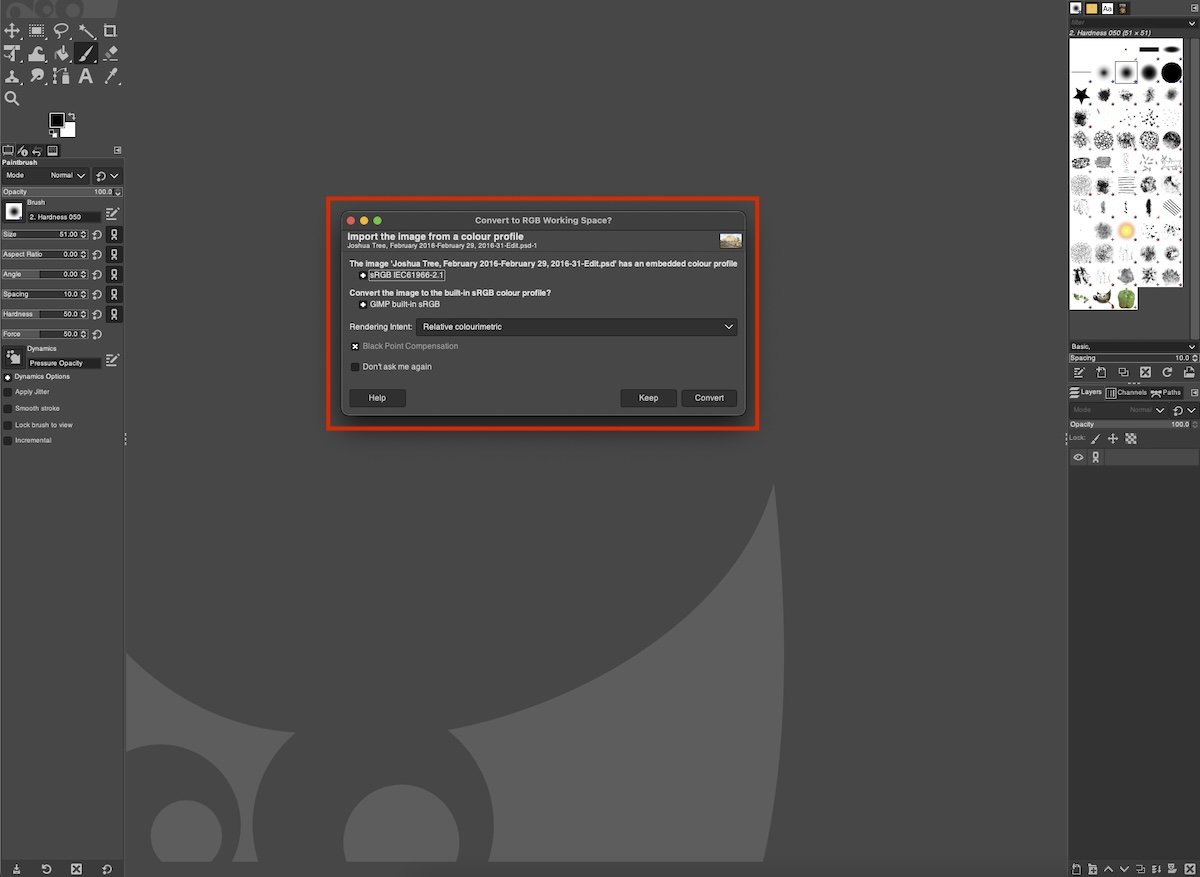Enable Don't ask me again
This screenshot has width=1200, height=877.
pyautogui.click(x=354, y=366)
